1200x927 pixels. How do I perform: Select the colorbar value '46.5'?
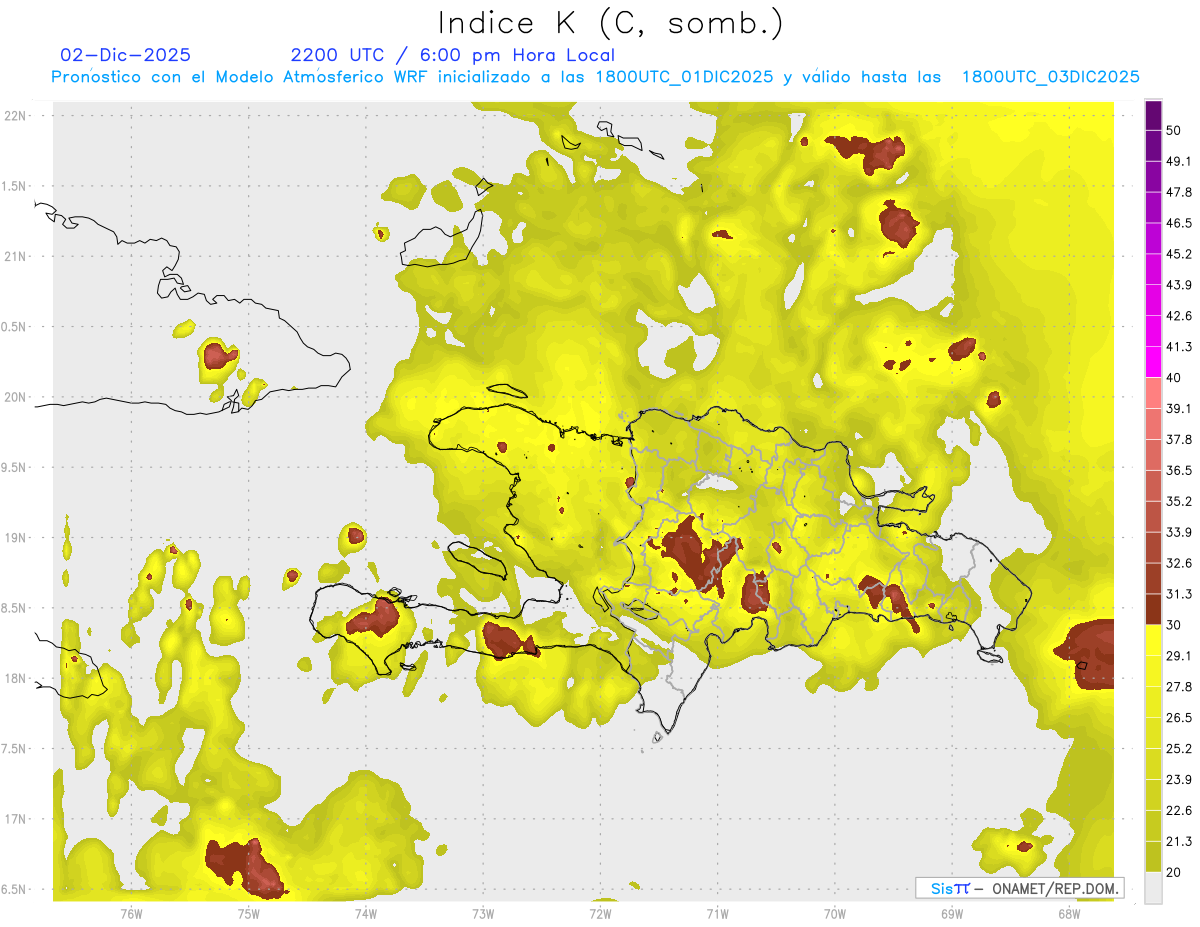click(1179, 224)
